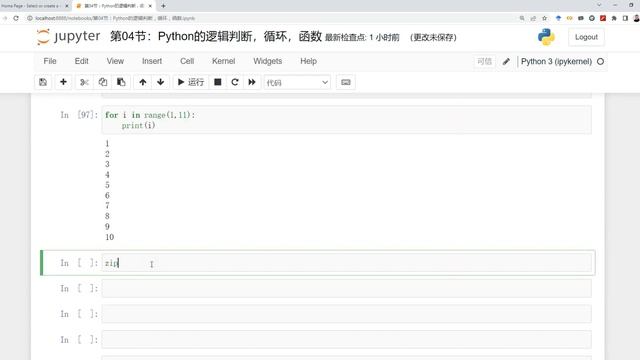Insert a cell below with the plus icon
The image size is (640, 360).
coord(63,82)
